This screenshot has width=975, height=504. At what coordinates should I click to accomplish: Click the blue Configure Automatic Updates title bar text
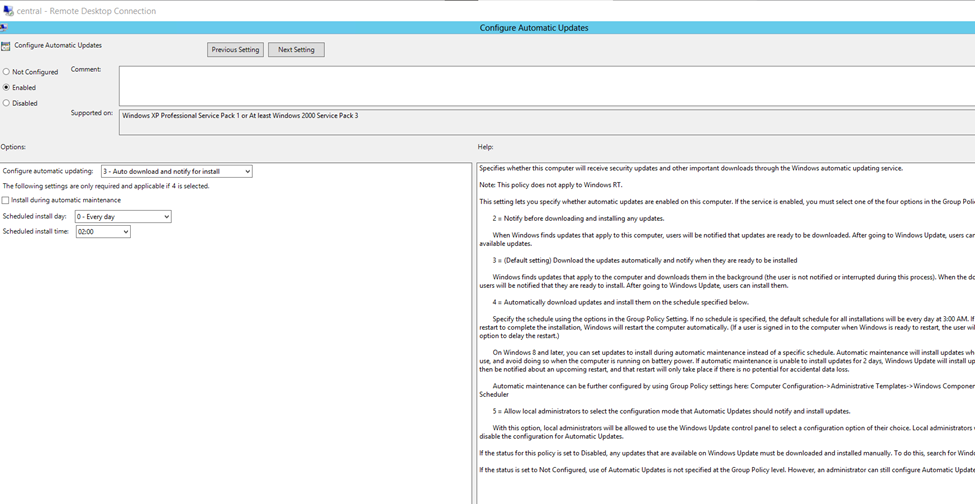534,28
